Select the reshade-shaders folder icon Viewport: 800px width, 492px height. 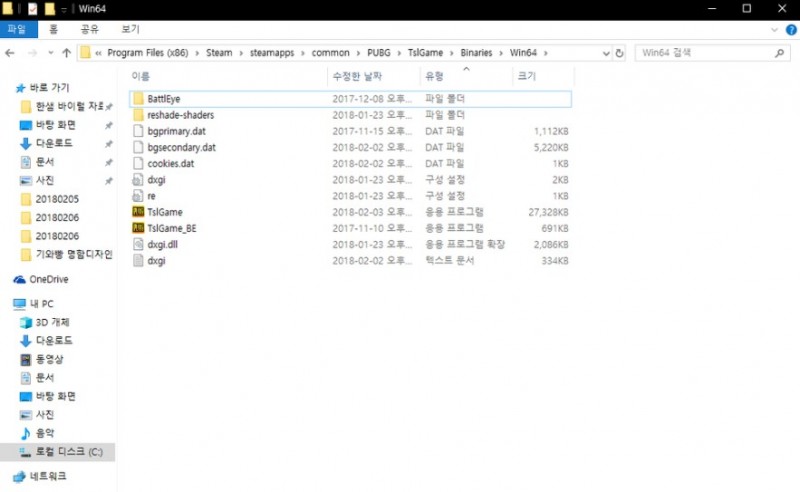click(x=138, y=115)
